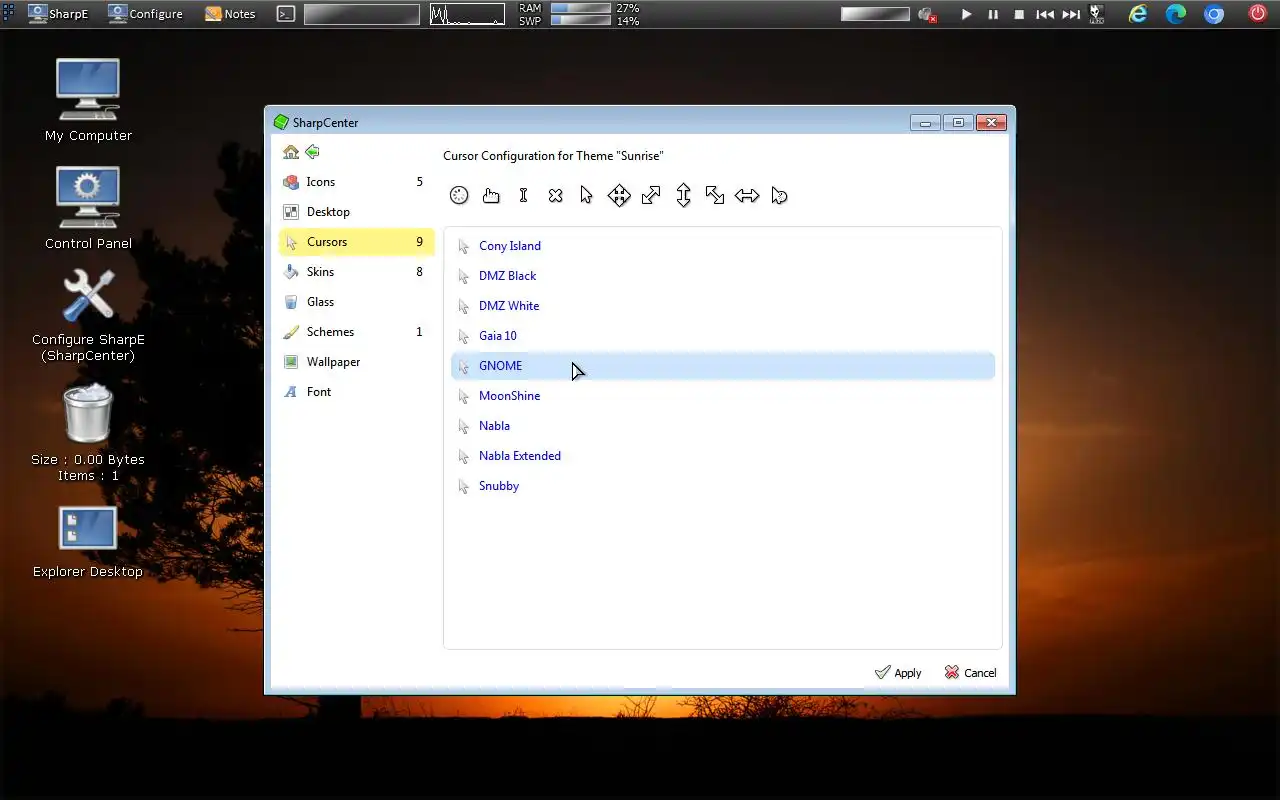Open the SharpE menu in the top bar

58,14
